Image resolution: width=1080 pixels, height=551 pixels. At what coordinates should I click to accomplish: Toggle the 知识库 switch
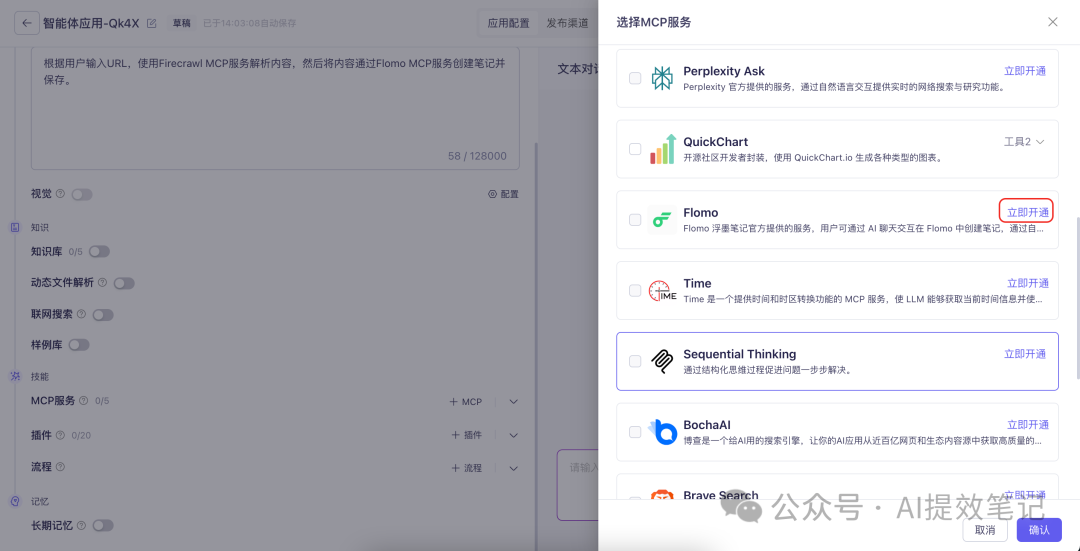(x=99, y=252)
